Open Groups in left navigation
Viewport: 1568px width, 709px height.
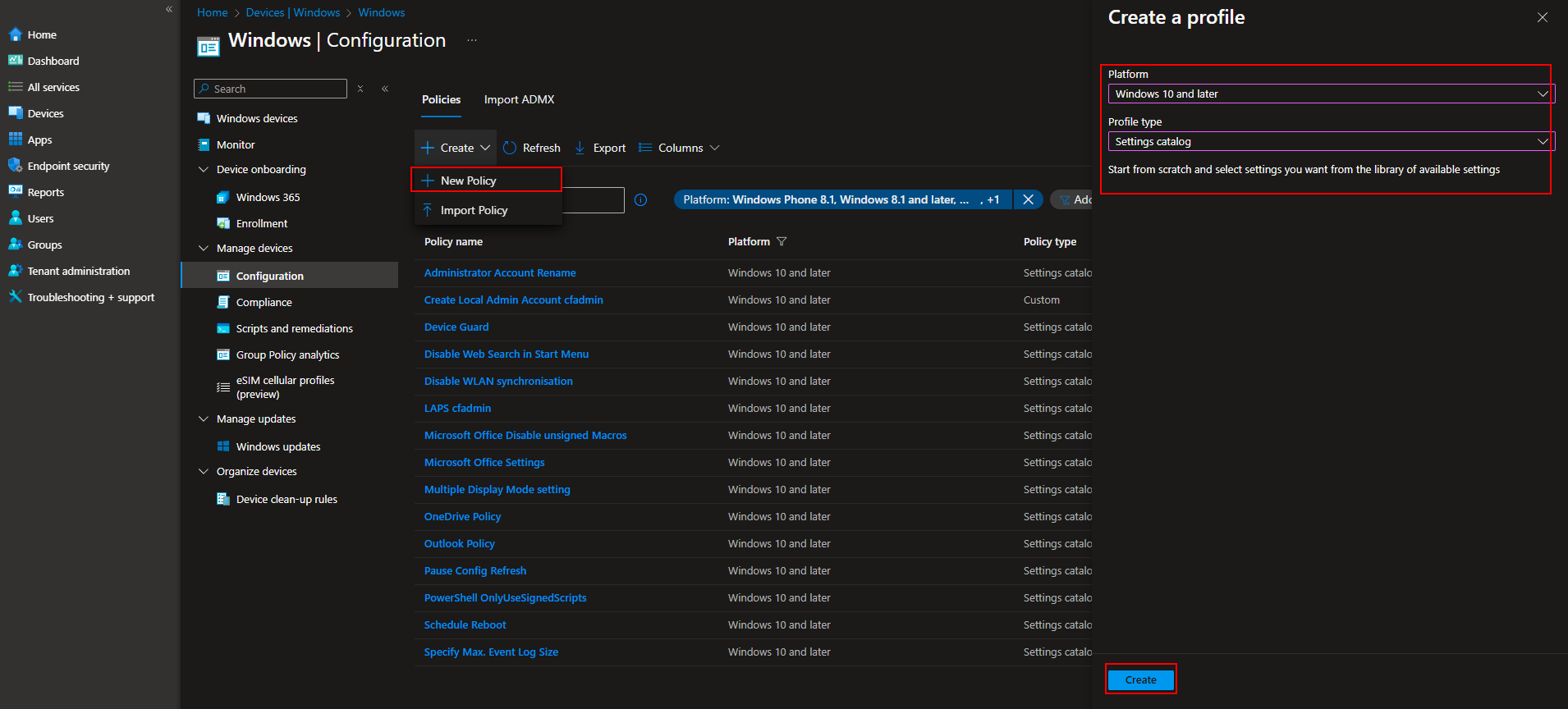(x=44, y=245)
